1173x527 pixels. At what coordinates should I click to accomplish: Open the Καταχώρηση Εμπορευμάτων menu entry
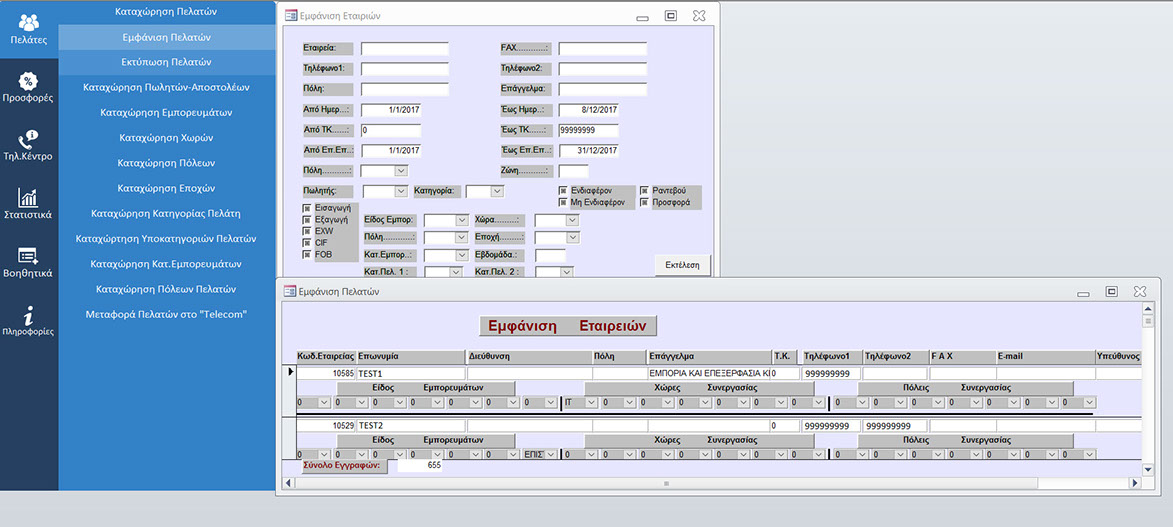point(166,113)
